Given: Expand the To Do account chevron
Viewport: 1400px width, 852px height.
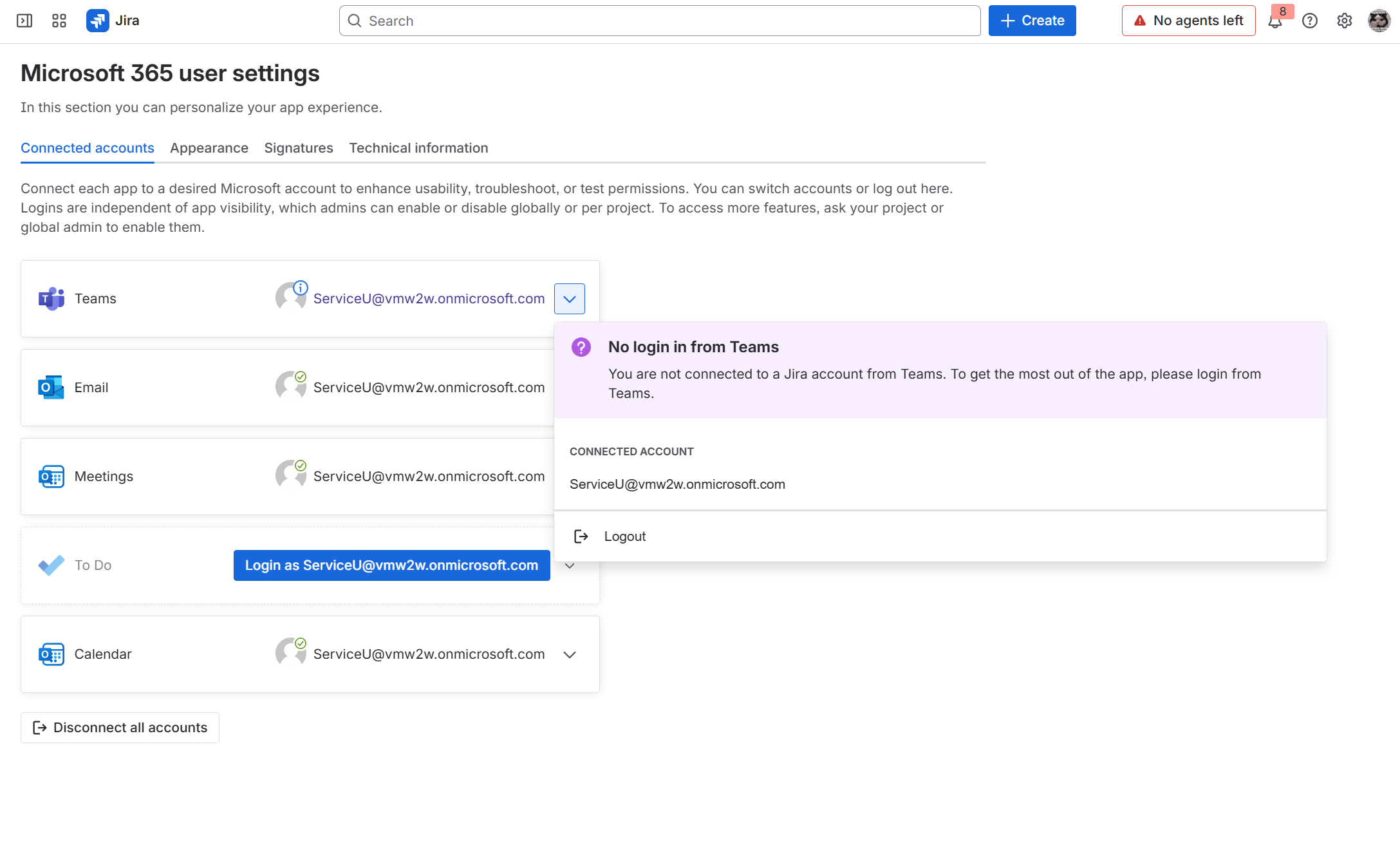Looking at the screenshot, I should point(570,565).
